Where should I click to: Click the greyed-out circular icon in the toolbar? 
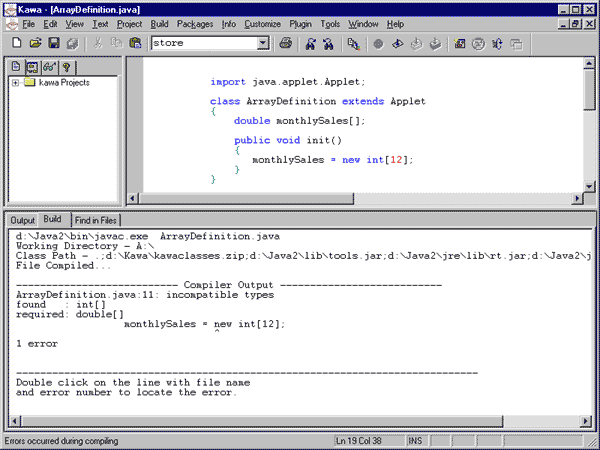478,44
